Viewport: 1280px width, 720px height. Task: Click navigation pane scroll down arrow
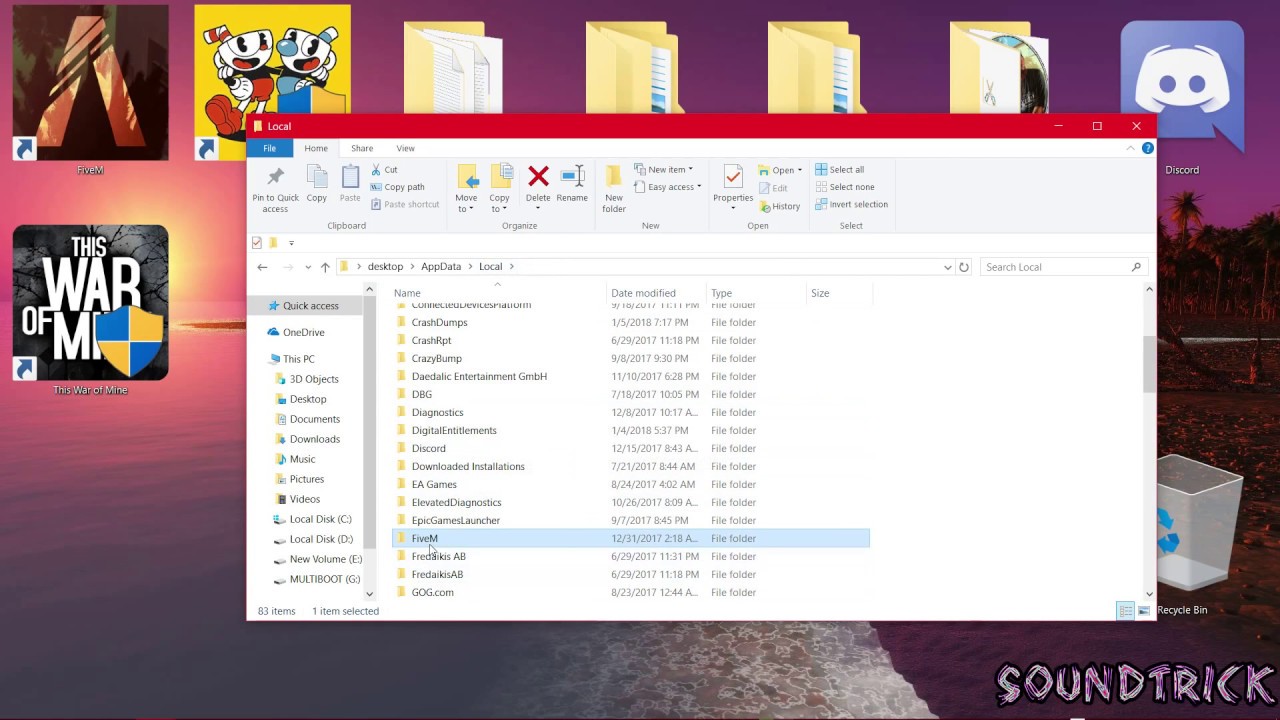[369, 594]
